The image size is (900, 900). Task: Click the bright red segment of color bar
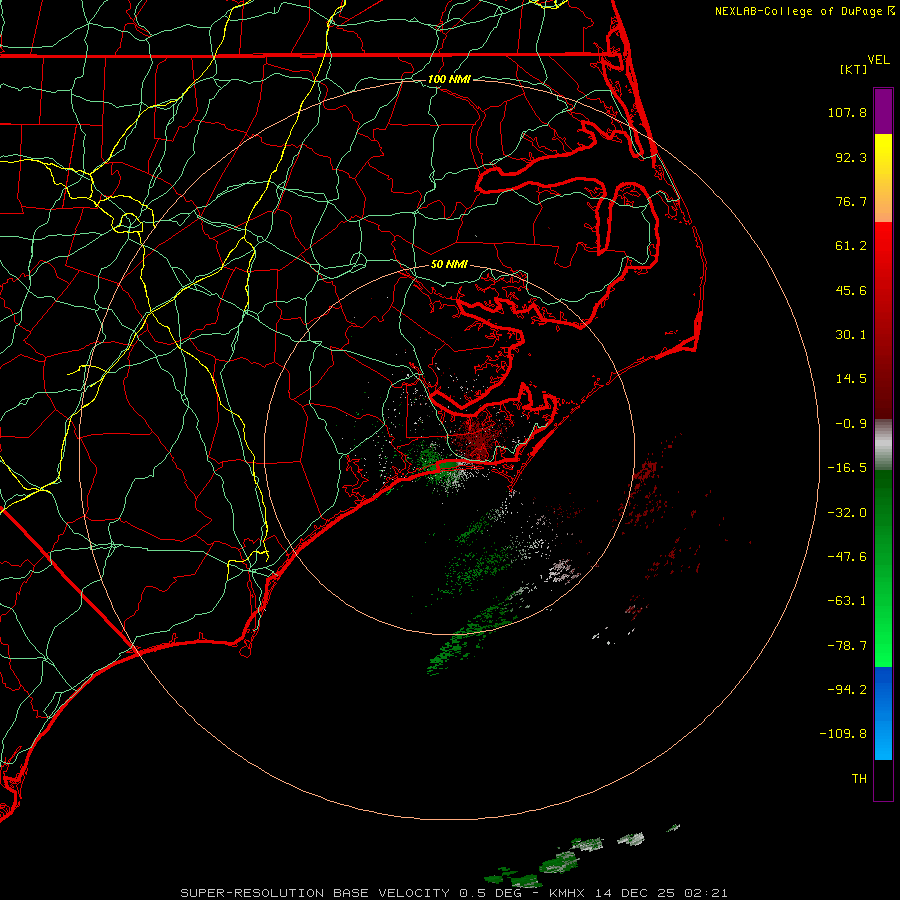883,247
